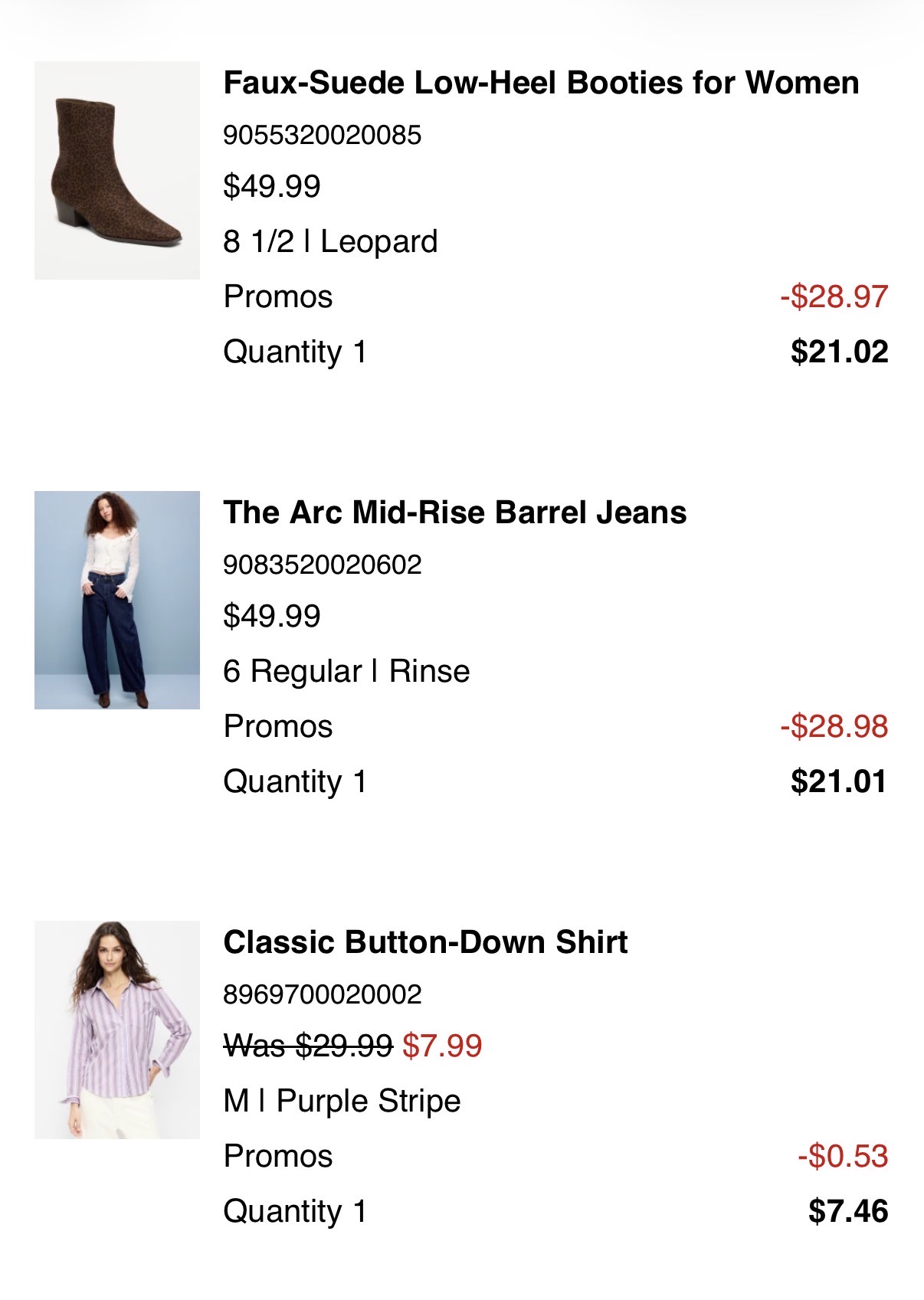The image size is (924, 1300).
Task: Click the 8 1/2 Leopard size text
Action: (330, 241)
